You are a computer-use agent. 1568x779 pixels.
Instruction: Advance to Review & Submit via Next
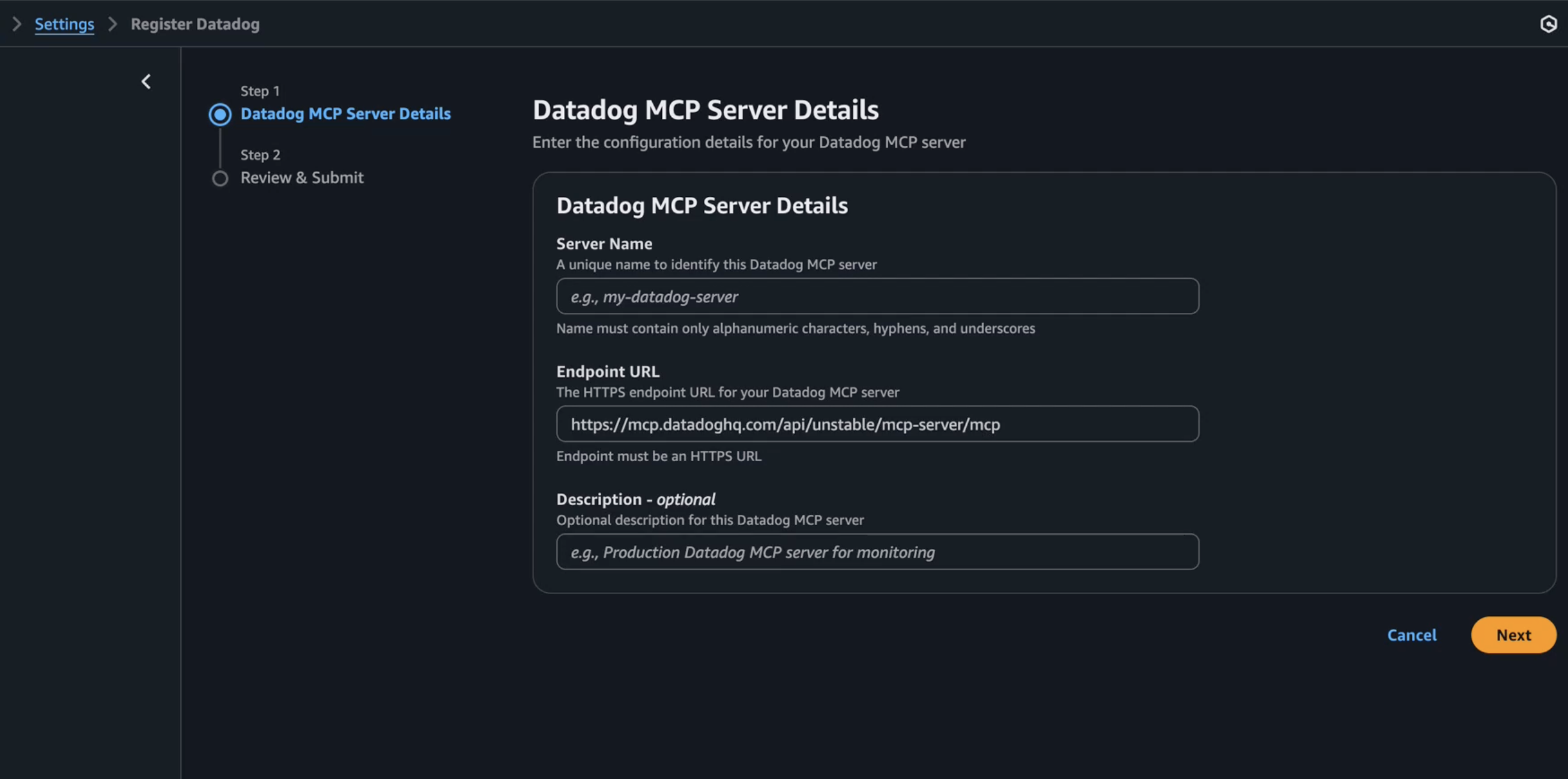(x=1513, y=634)
